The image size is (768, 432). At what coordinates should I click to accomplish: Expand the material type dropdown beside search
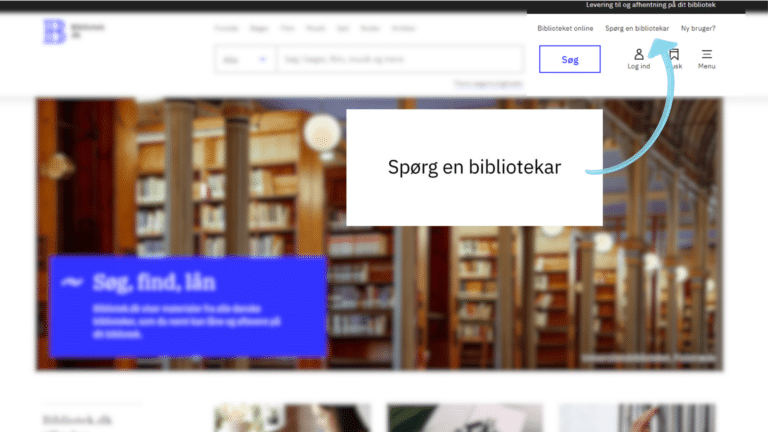click(245, 60)
